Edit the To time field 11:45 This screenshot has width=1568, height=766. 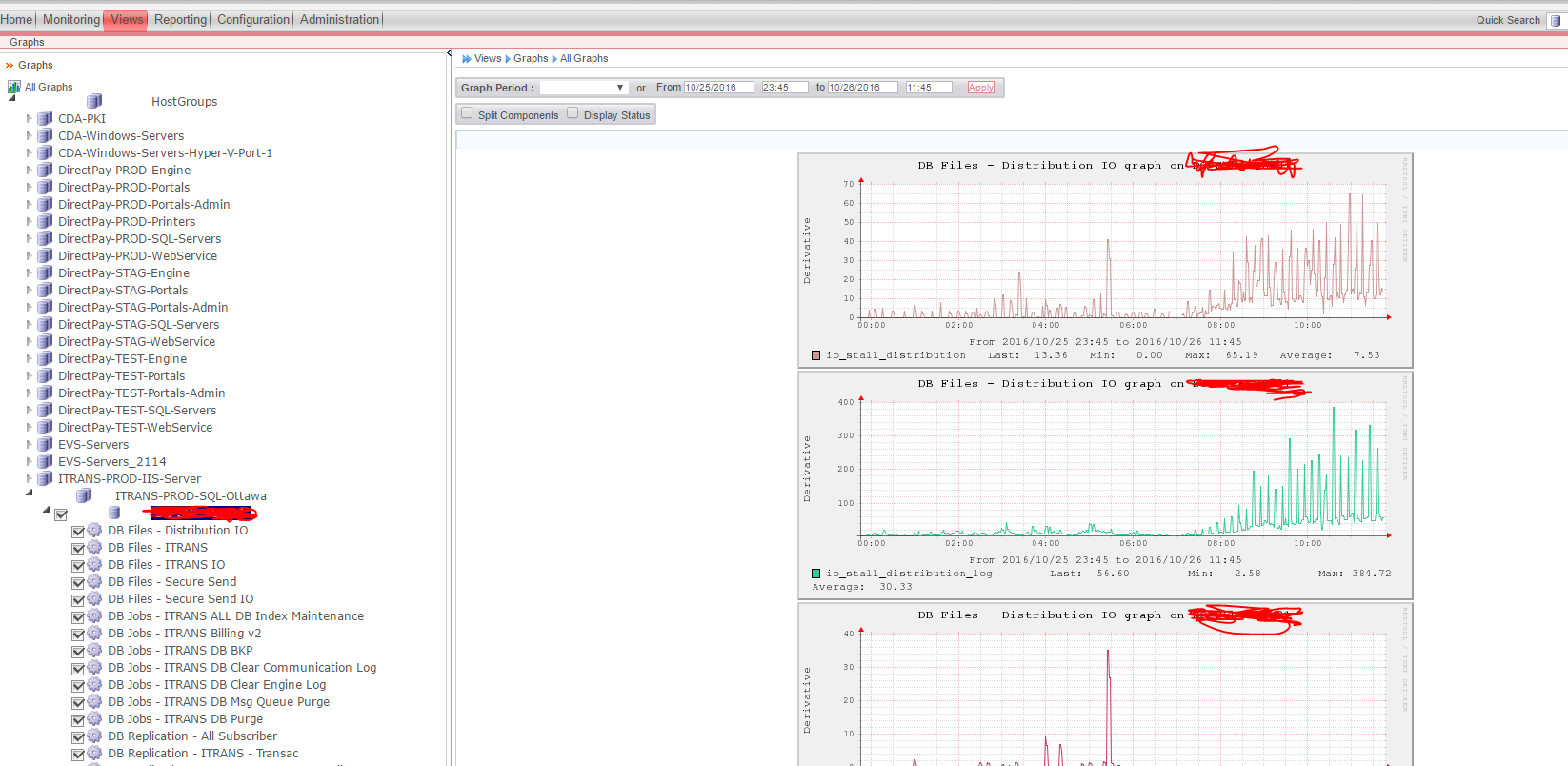(x=928, y=88)
